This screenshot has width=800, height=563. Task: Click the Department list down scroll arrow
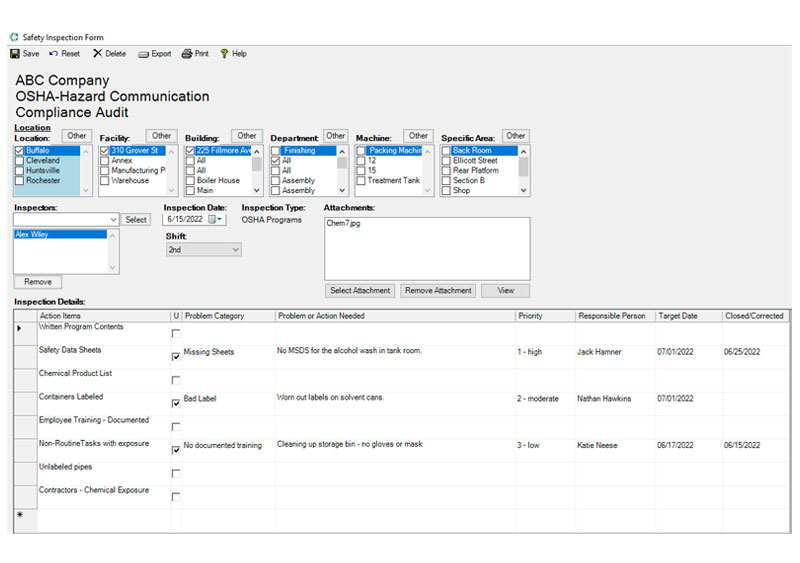click(342, 190)
